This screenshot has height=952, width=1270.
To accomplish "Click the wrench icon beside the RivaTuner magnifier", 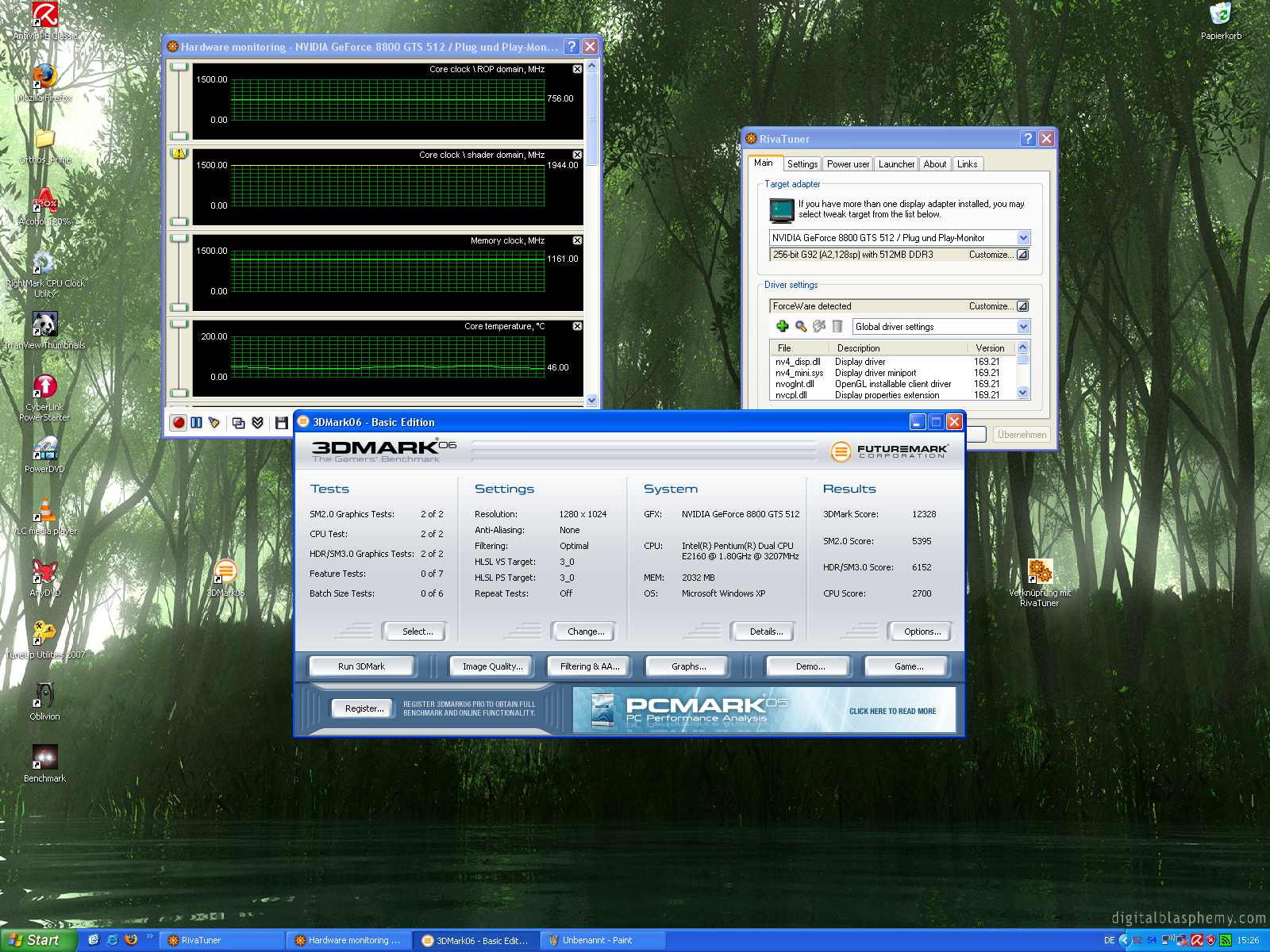I will [819, 326].
